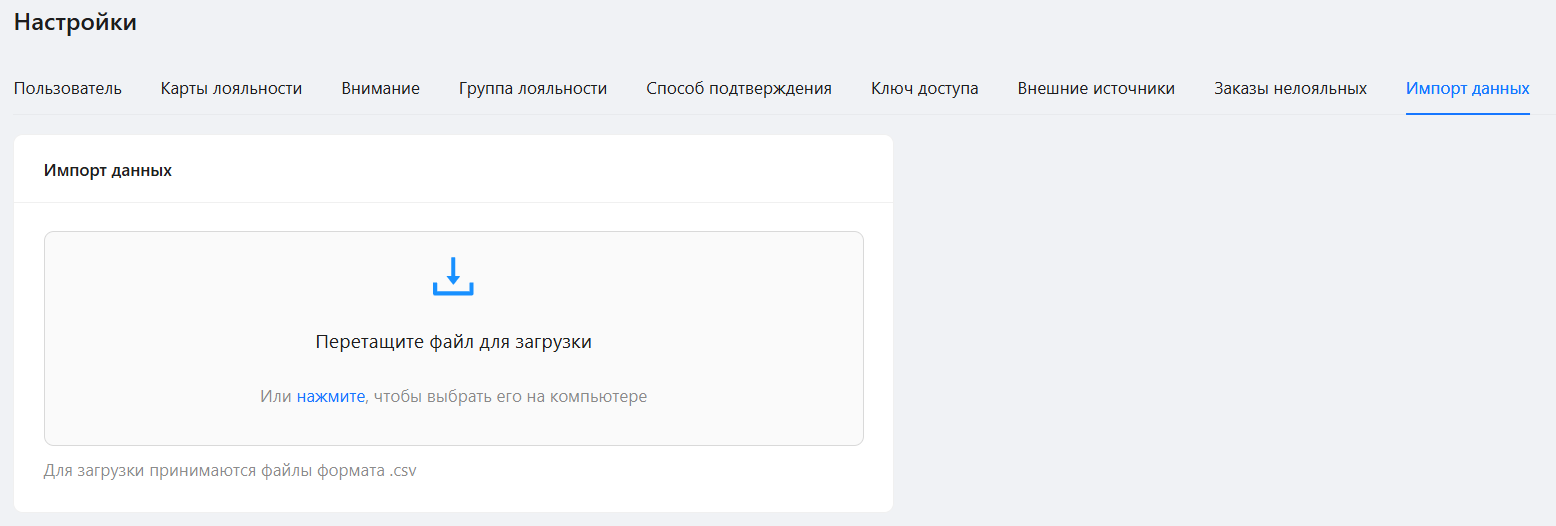Click the Импорт данных card title

[108, 170]
